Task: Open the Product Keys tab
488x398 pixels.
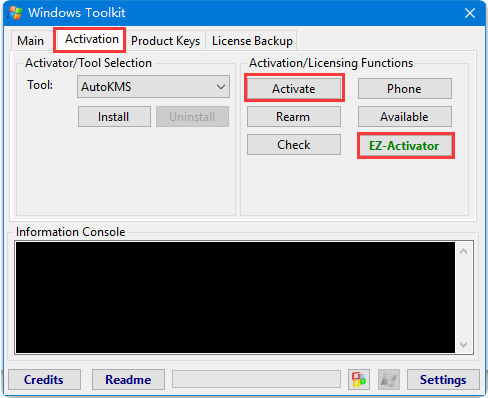Action: tap(165, 41)
